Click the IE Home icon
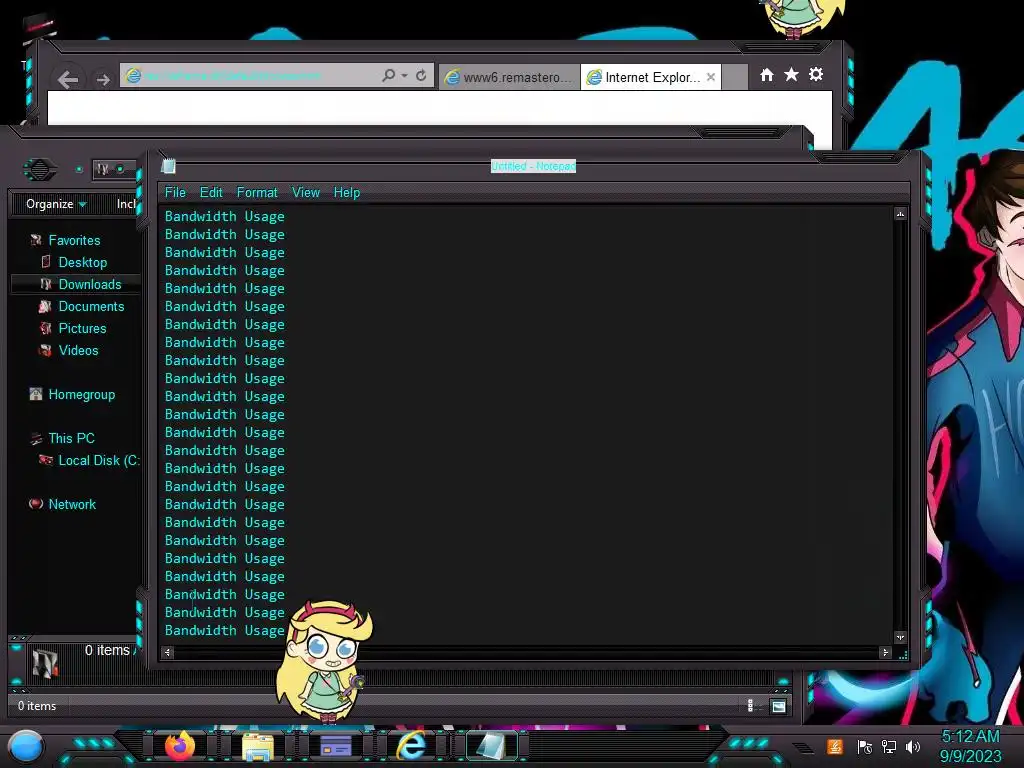1024x768 pixels. (x=767, y=74)
